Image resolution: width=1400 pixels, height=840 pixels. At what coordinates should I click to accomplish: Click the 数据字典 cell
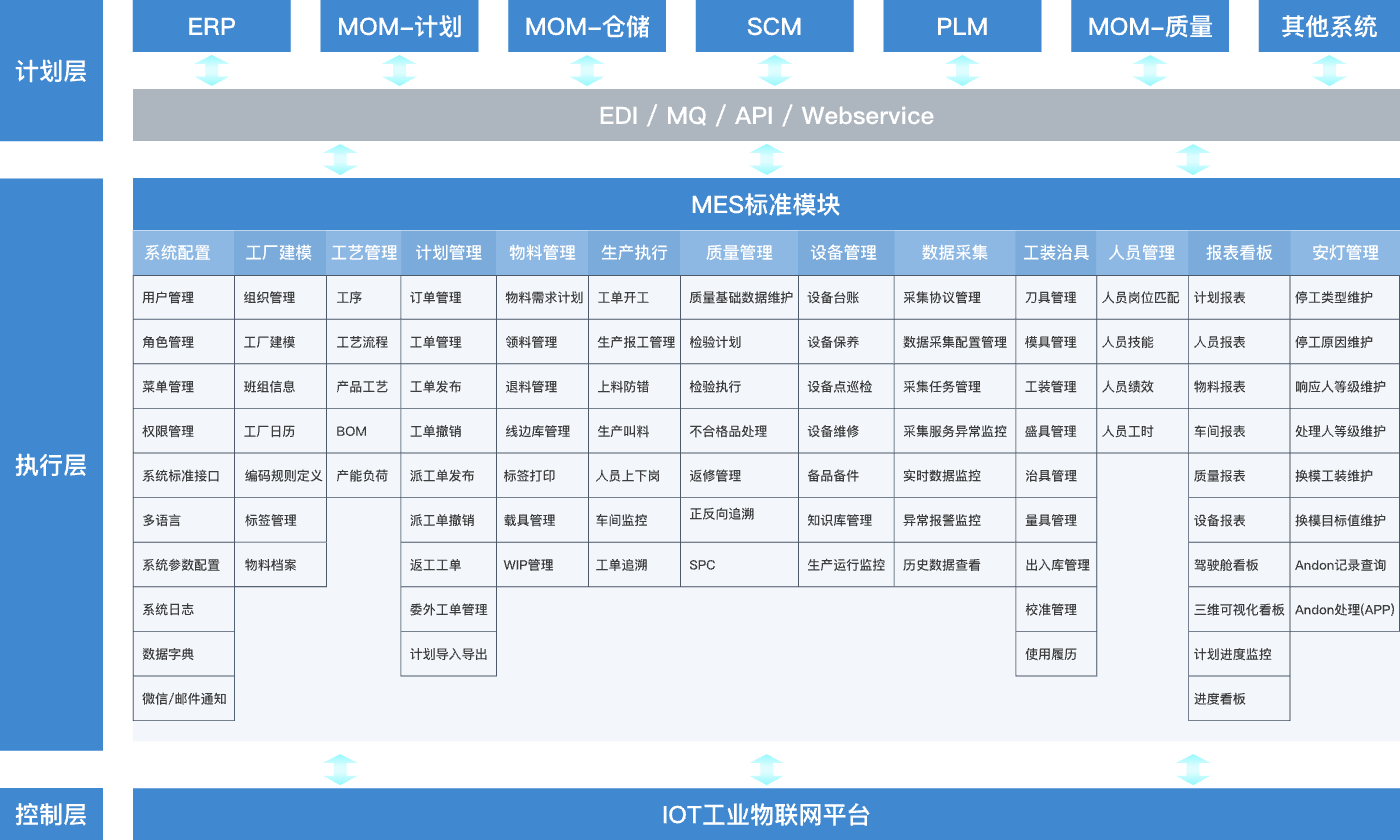click(184, 654)
